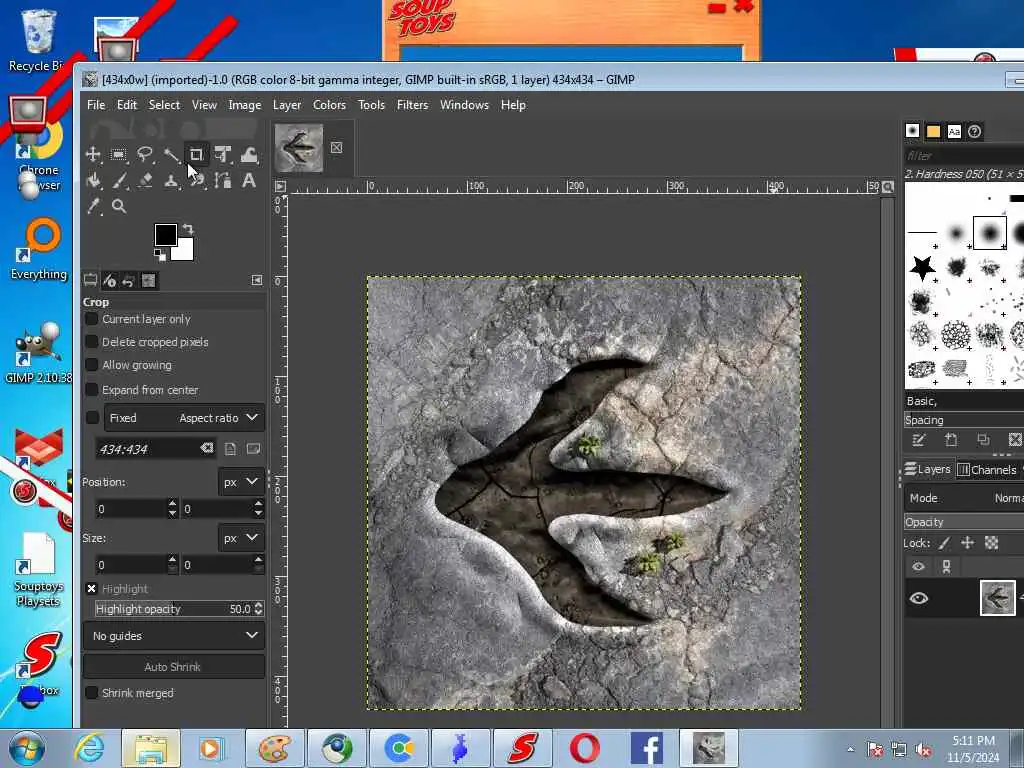Viewport: 1024px width, 768px height.
Task: Click the brushes filter input field
Action: [964, 155]
